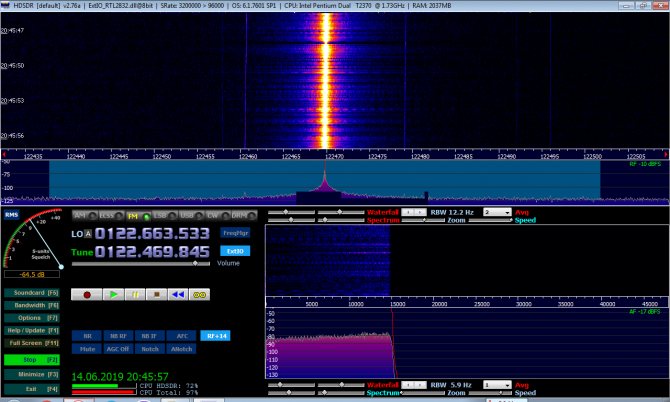Open the ExtIO device settings
The image size is (670, 402).
(x=235, y=251)
